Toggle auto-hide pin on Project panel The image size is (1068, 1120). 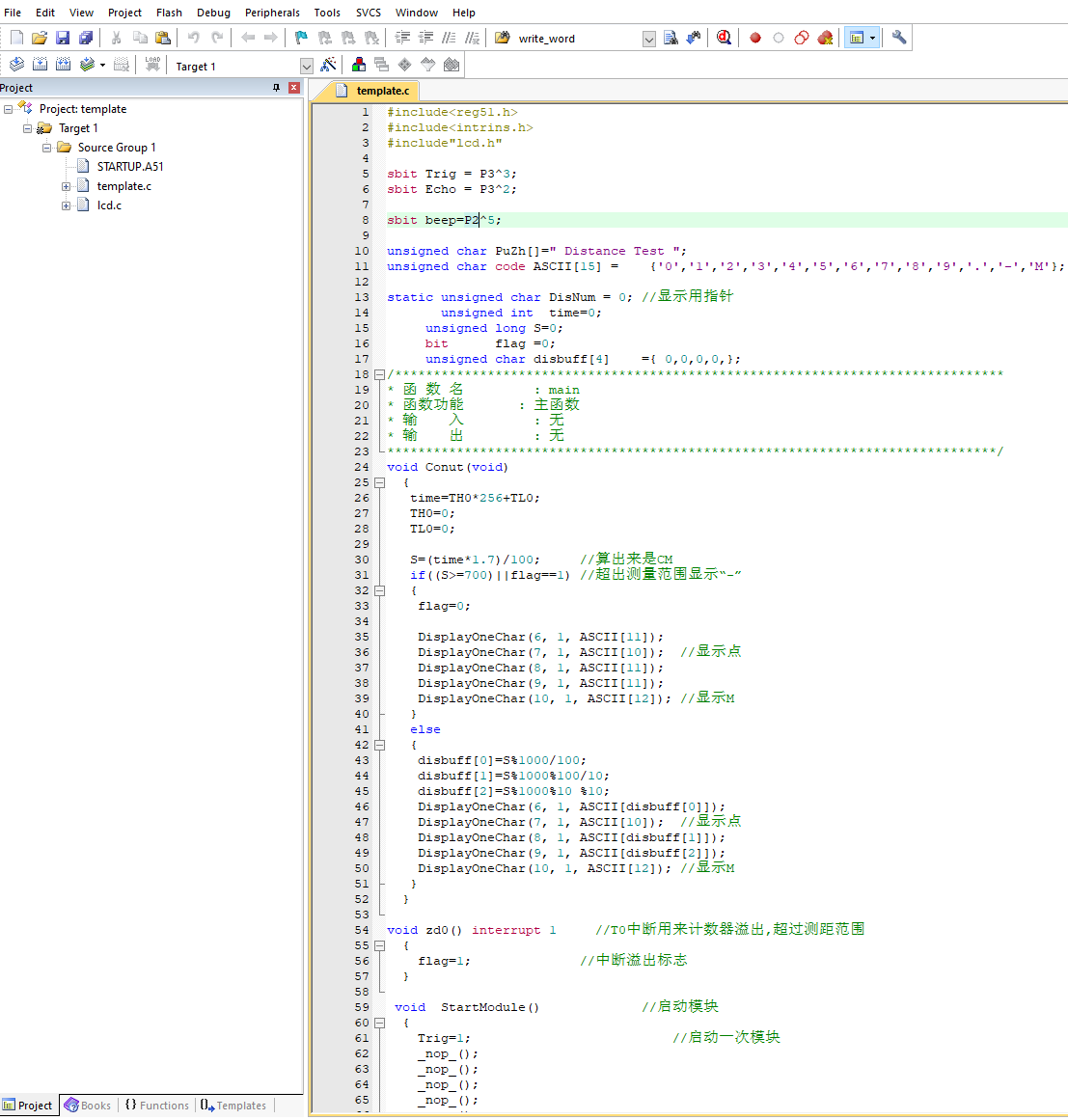coord(276,88)
